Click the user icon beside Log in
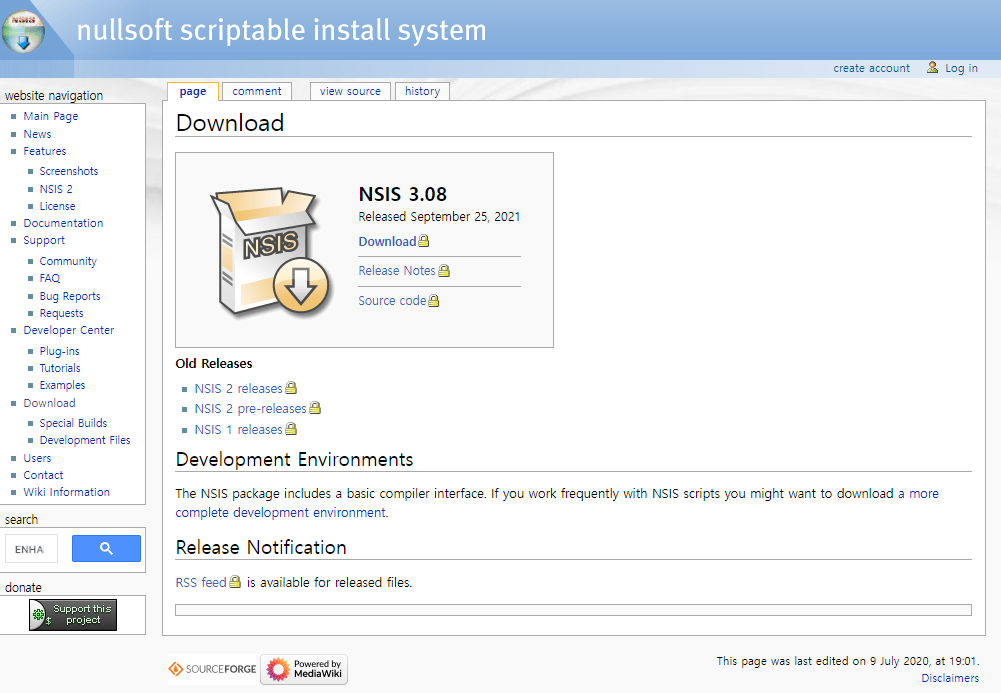Image resolution: width=1001 pixels, height=693 pixels. coord(932,68)
